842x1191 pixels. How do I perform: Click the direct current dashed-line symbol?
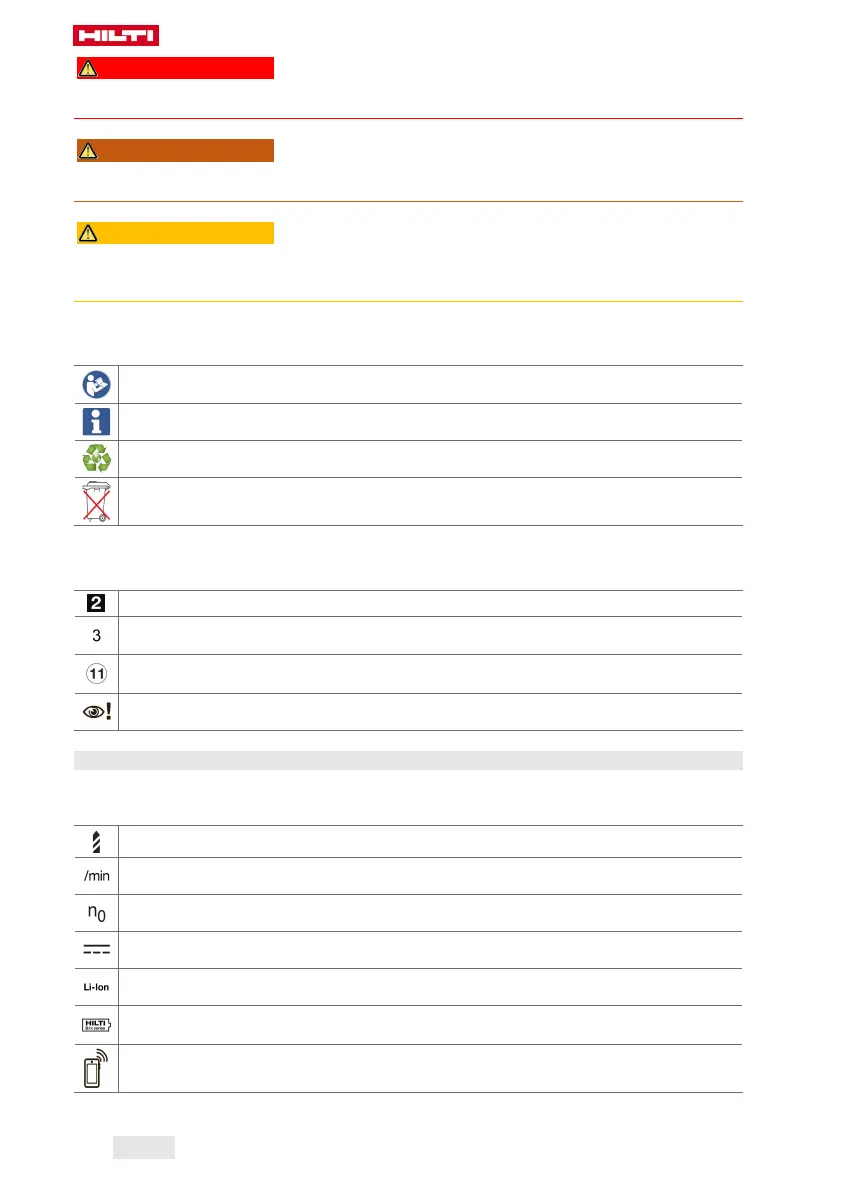point(96,949)
